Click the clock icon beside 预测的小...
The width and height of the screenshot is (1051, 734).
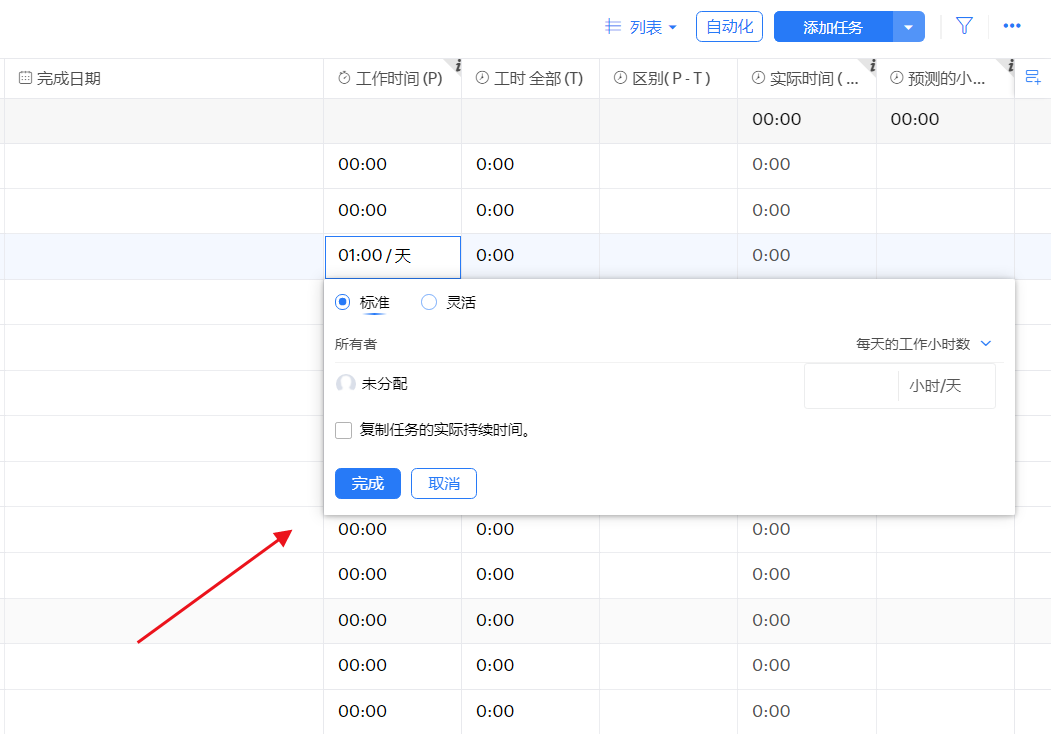pos(896,78)
